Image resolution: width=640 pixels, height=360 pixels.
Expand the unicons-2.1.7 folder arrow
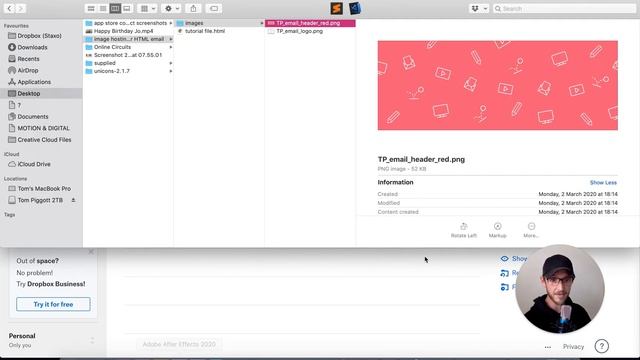coord(171,71)
